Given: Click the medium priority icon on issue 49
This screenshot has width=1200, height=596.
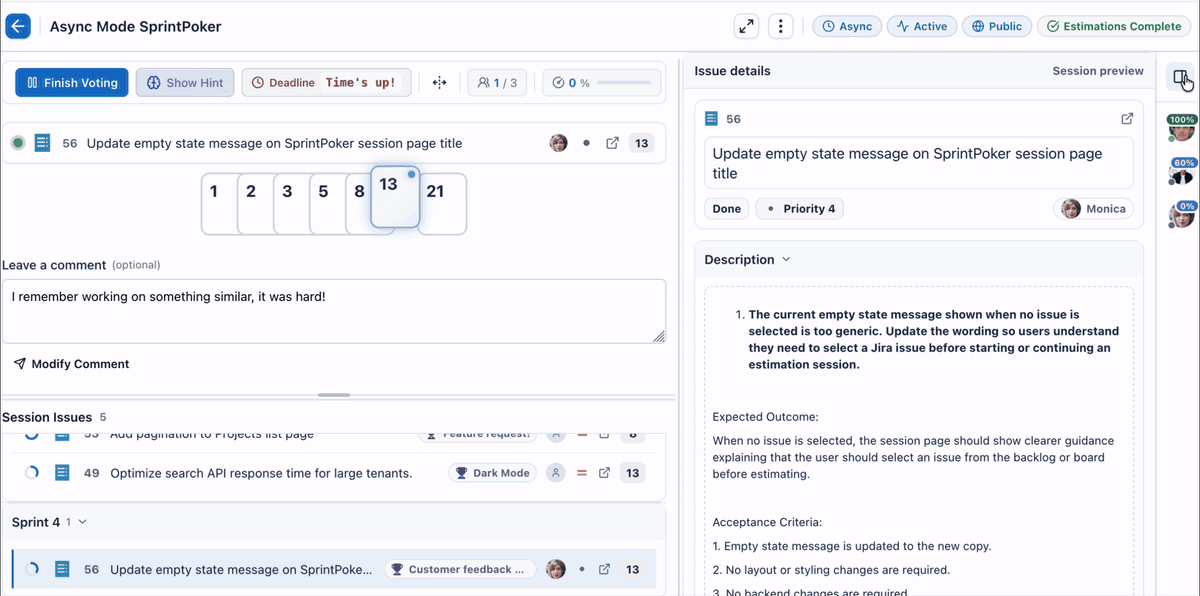Looking at the screenshot, I should [x=581, y=473].
